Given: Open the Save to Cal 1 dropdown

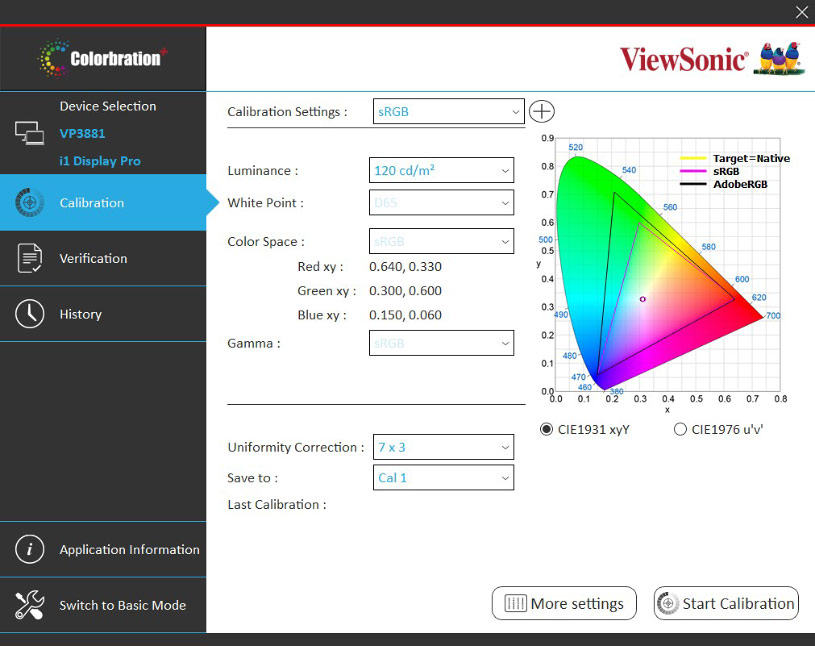Looking at the screenshot, I should [443, 478].
